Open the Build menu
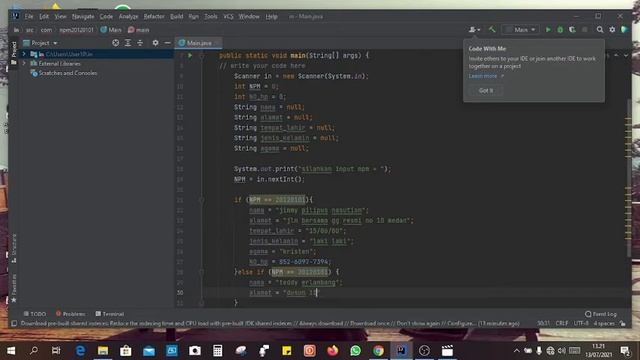The width and height of the screenshot is (640, 360). [176, 16]
